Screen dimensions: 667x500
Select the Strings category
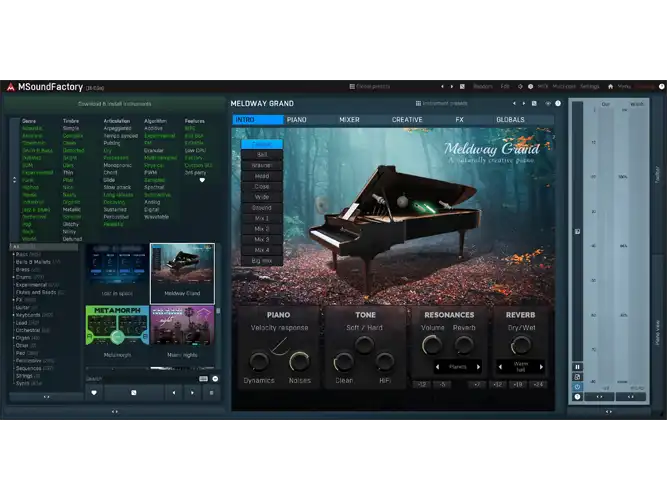26,376
